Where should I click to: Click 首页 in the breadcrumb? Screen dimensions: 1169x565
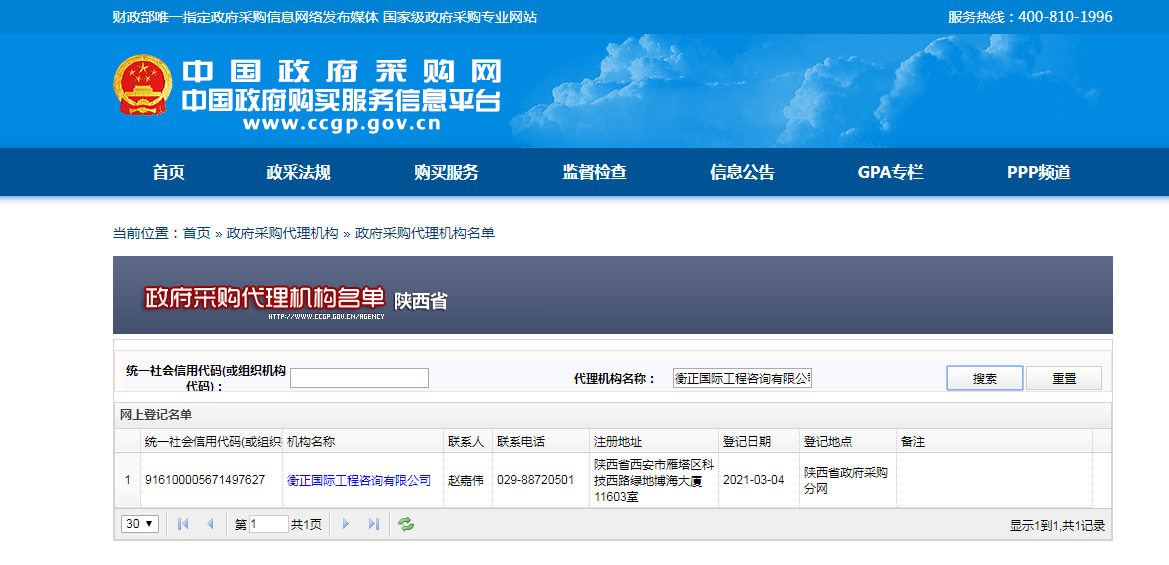tap(197, 233)
